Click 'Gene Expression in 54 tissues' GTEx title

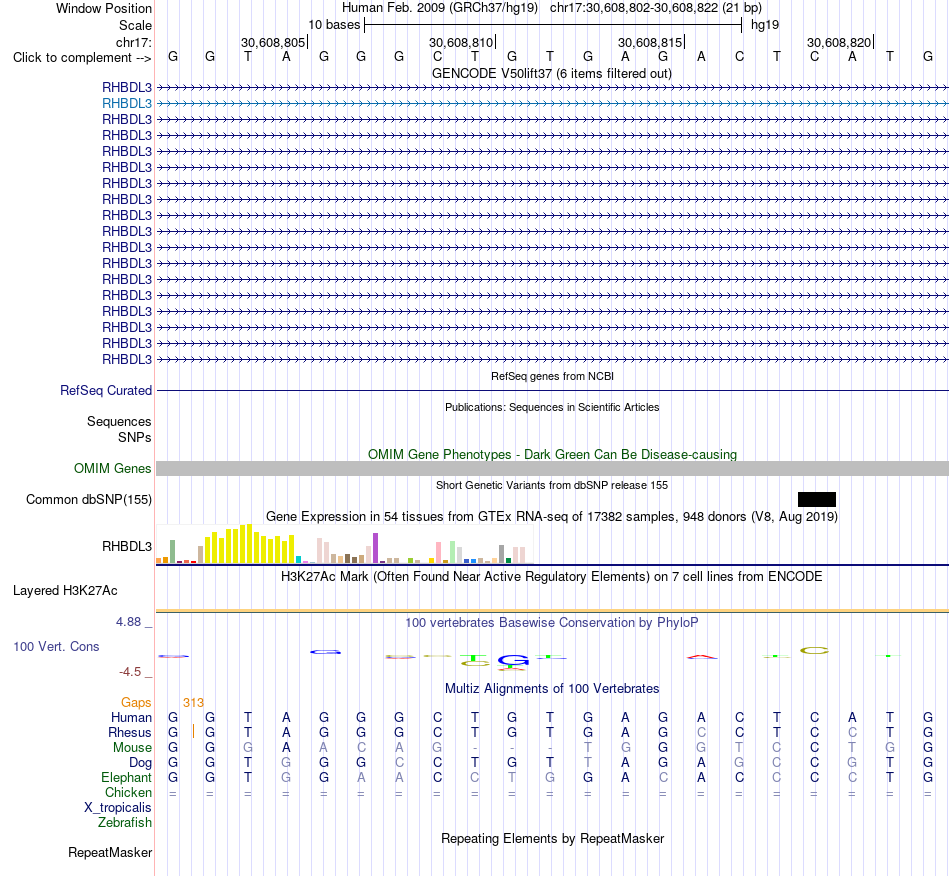pyautogui.click(x=552, y=517)
